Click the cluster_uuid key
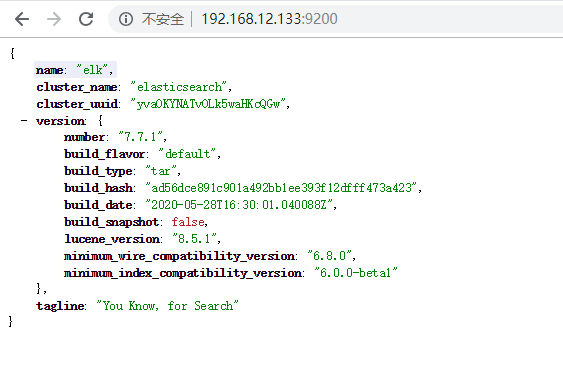This screenshot has width=563, height=387. coord(77,104)
